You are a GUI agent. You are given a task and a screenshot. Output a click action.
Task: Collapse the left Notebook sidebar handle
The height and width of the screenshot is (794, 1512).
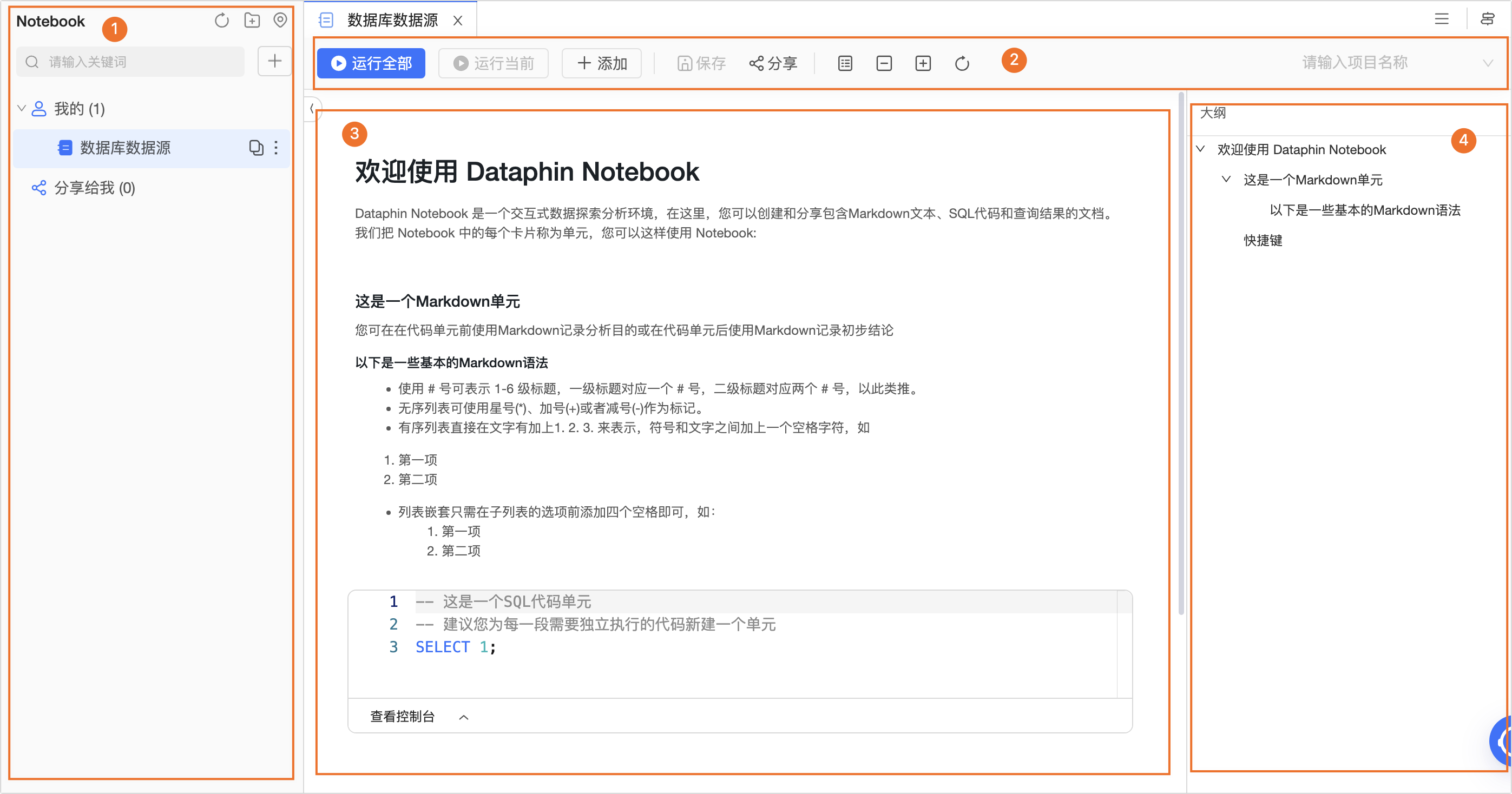click(x=312, y=109)
